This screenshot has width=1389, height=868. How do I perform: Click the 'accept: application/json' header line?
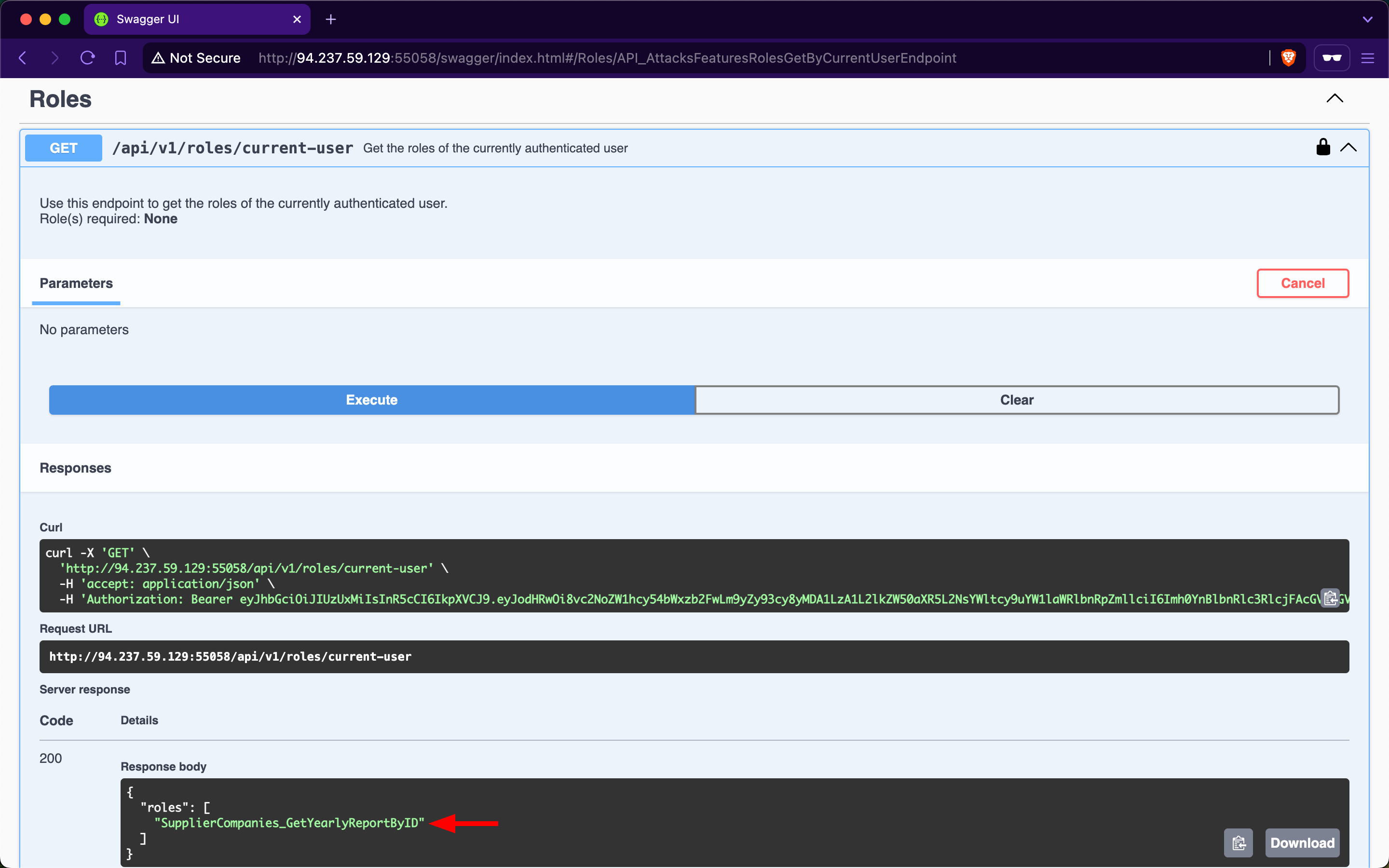tap(167, 584)
